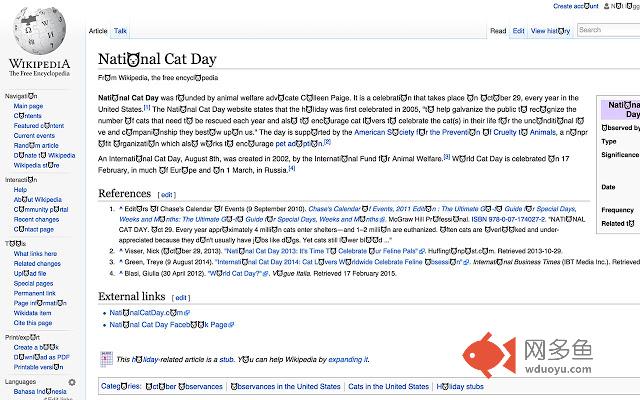
Task: Open National Cat Day 2013 reference link
Action: pyautogui.click(x=325, y=251)
